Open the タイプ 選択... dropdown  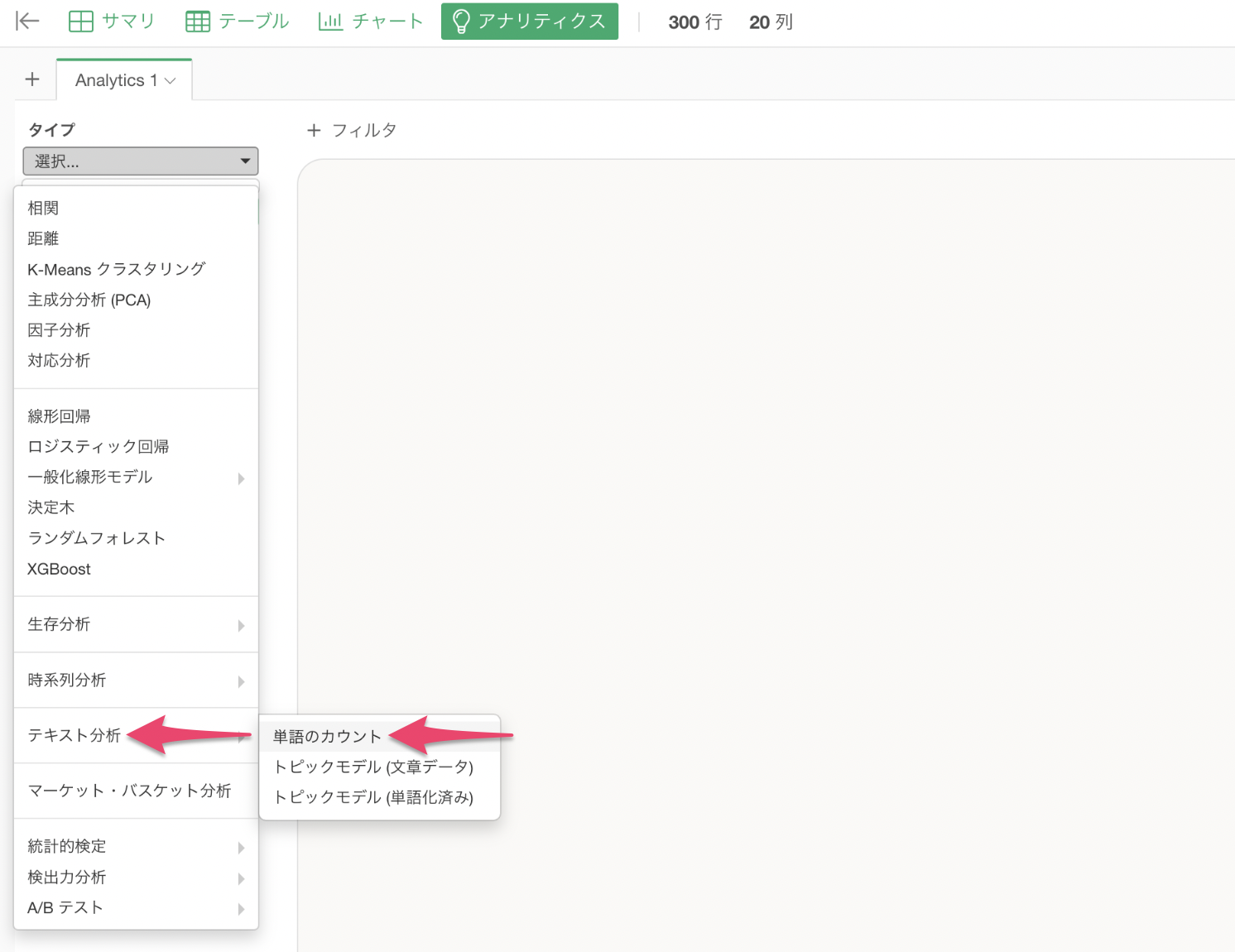coord(141,161)
